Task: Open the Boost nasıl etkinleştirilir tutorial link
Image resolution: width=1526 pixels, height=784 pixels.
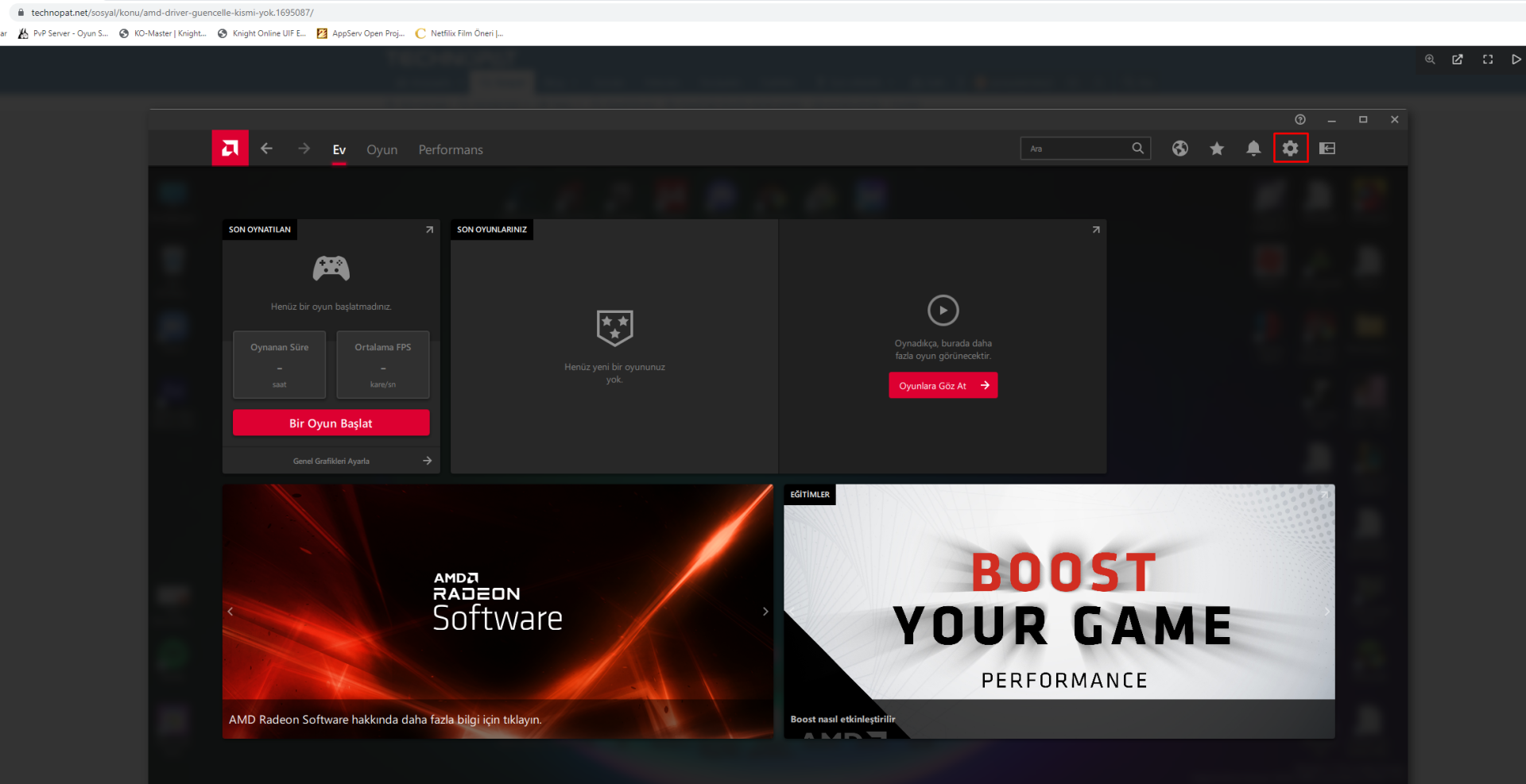Action: click(x=842, y=720)
